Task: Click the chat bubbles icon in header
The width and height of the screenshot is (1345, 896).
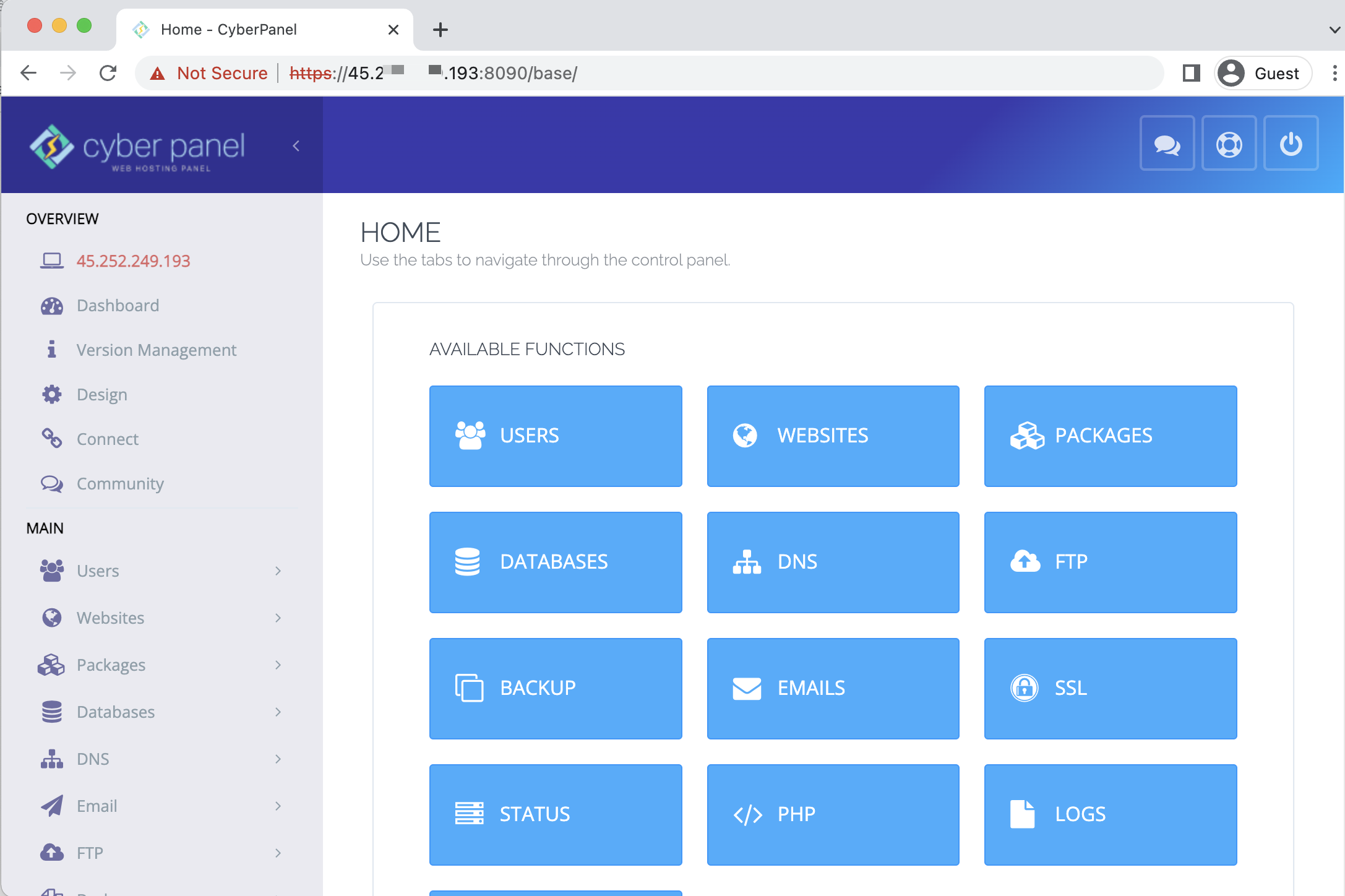Action: (1167, 144)
